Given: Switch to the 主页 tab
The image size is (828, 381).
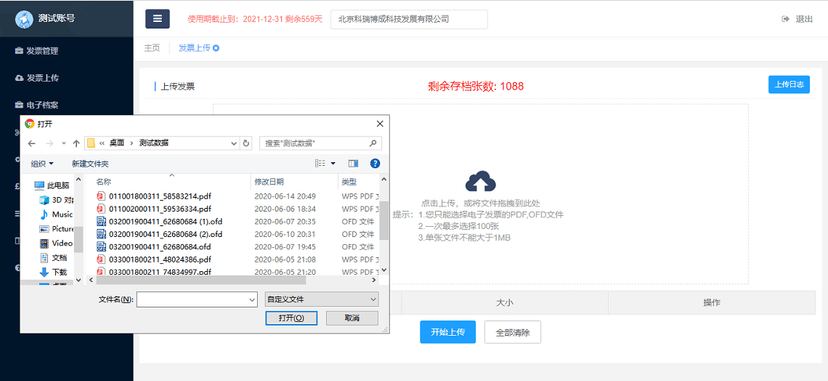Looking at the screenshot, I should pyautogui.click(x=152, y=48).
